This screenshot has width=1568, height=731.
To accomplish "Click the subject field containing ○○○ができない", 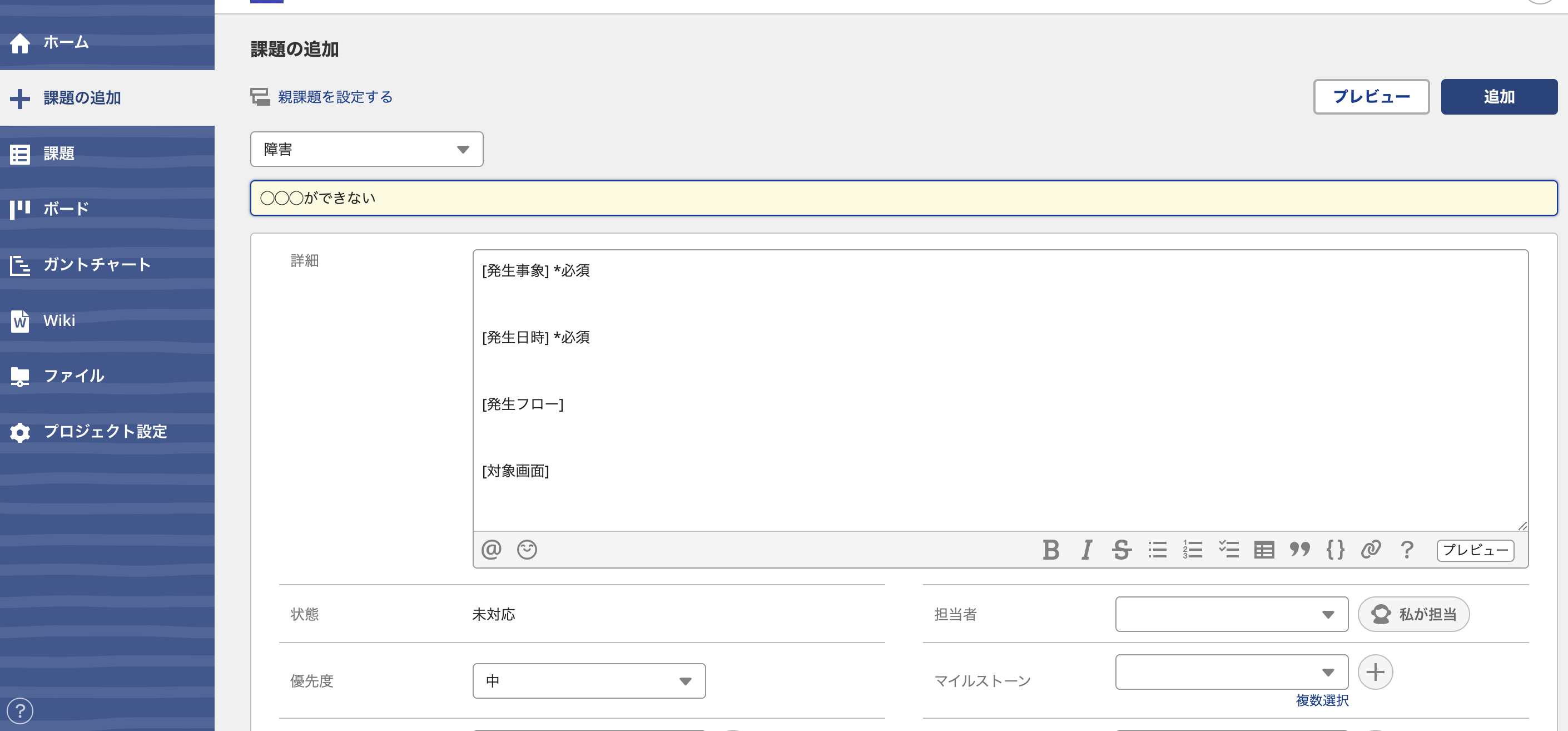I will coord(904,198).
